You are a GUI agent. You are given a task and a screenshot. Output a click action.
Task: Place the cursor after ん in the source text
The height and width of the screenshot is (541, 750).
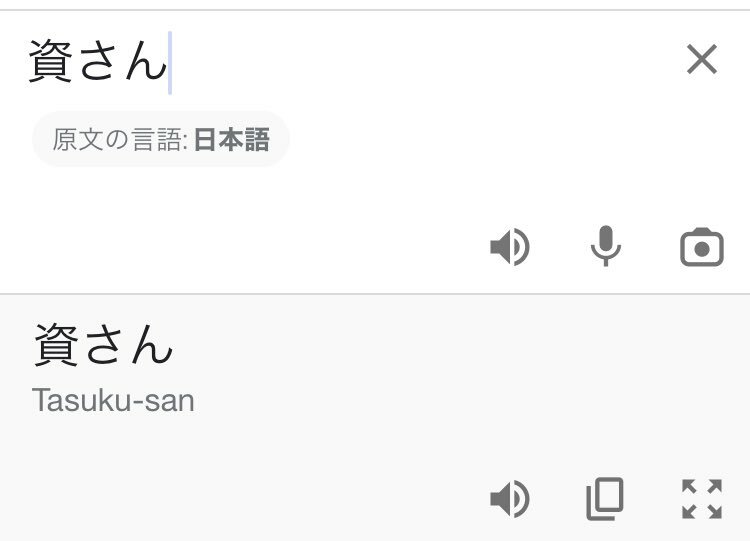click(x=169, y=62)
